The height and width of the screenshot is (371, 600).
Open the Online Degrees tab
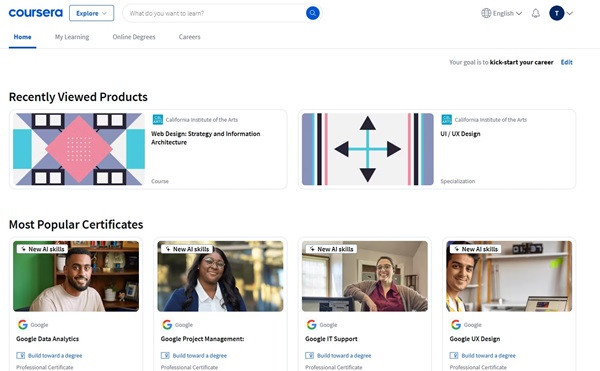pos(134,37)
